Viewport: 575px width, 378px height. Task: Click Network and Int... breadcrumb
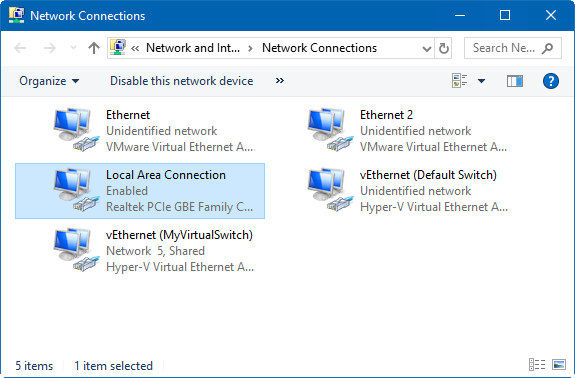[x=193, y=48]
